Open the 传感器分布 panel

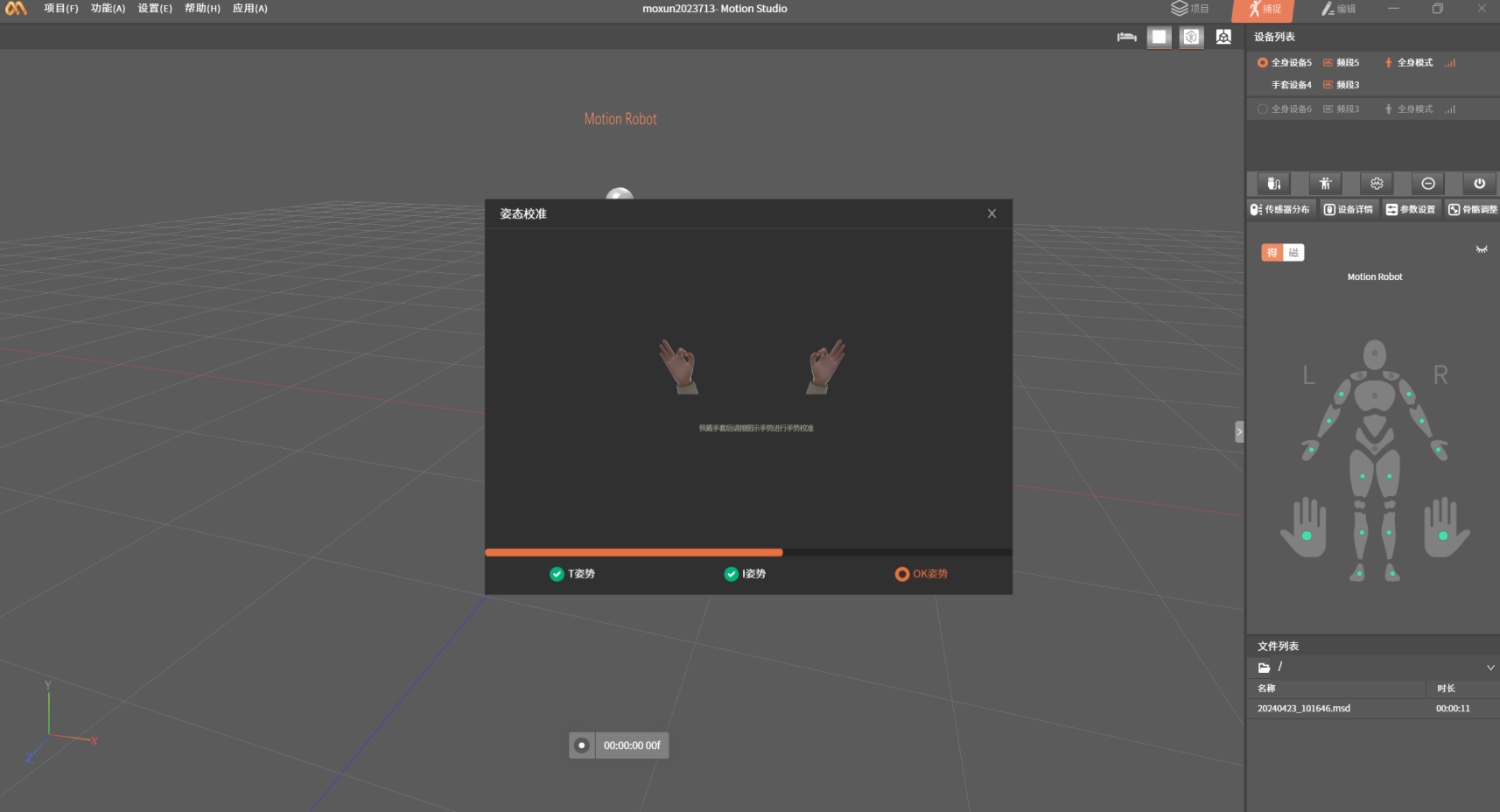point(1280,210)
